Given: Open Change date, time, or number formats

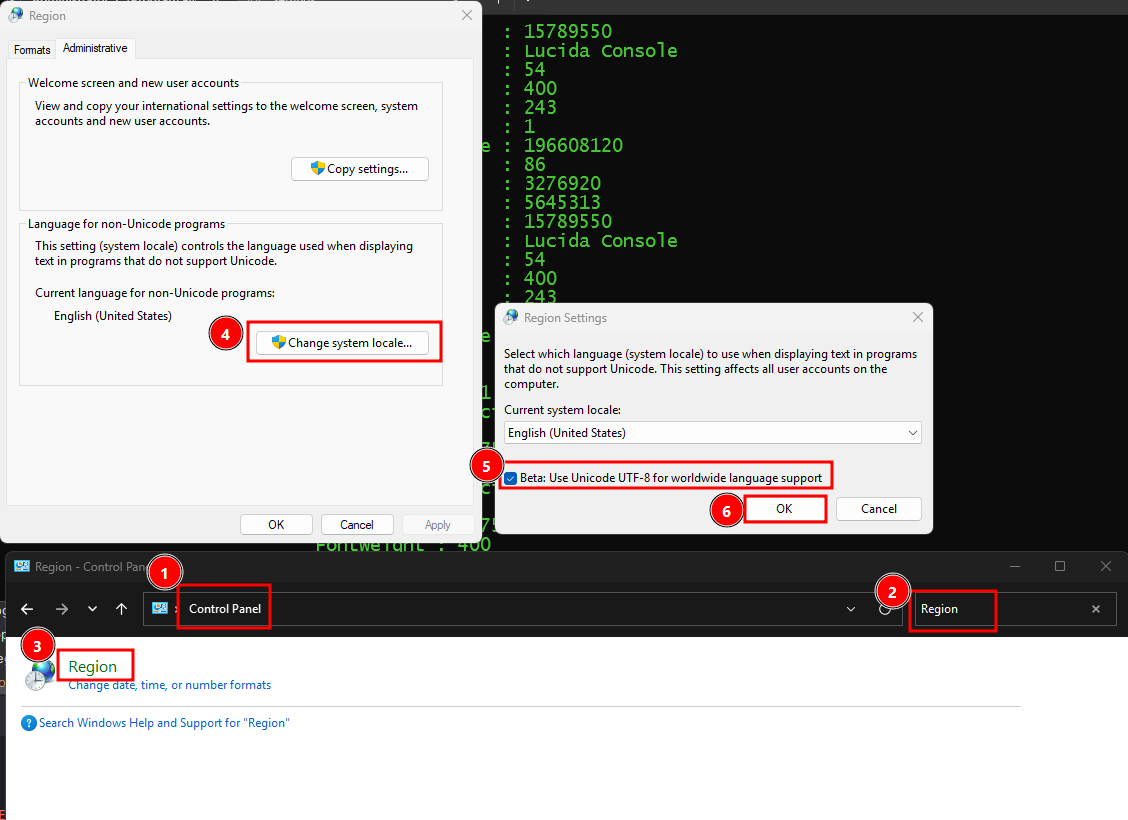Looking at the screenshot, I should [170, 685].
